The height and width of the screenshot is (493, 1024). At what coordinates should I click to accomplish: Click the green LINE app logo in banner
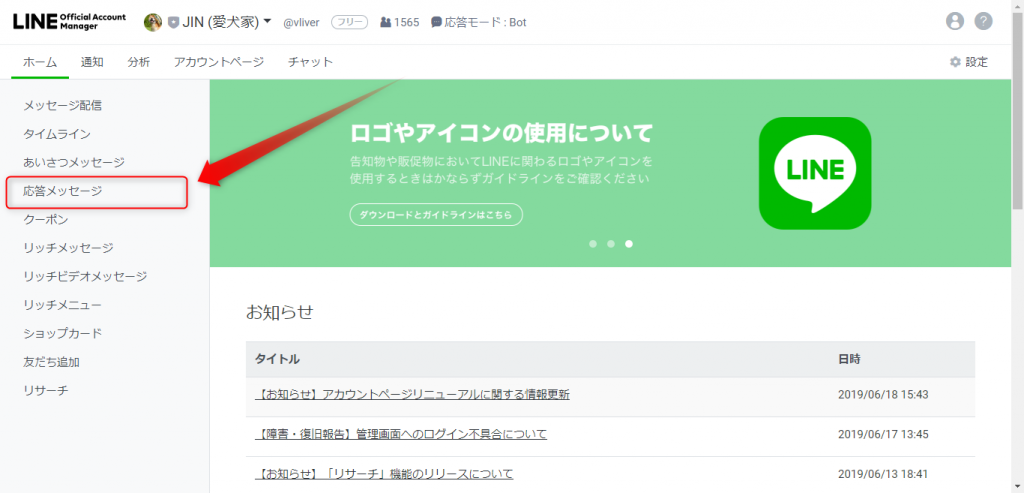[x=814, y=173]
